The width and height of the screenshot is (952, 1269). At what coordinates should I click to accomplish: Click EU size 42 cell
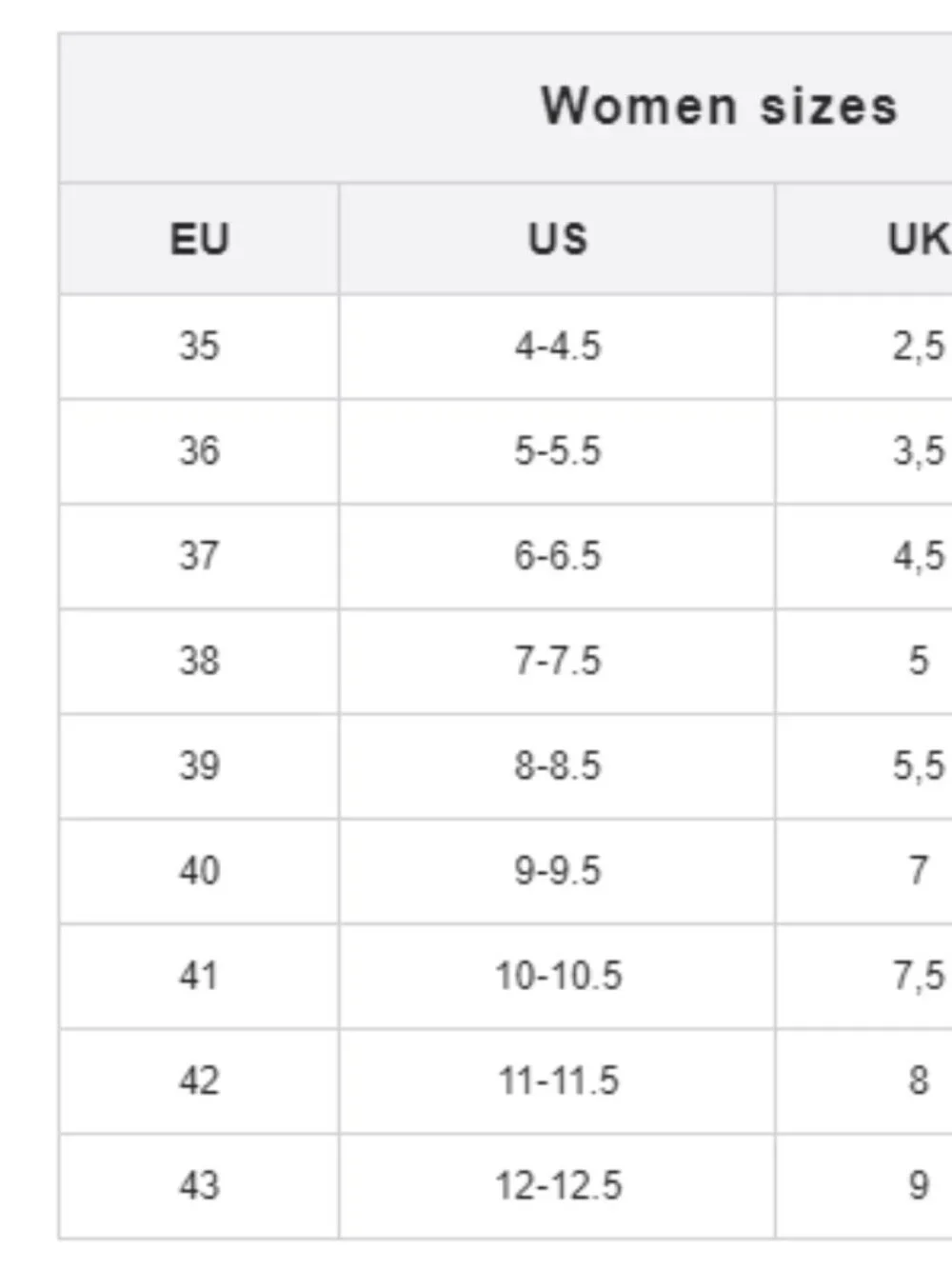(x=199, y=1081)
